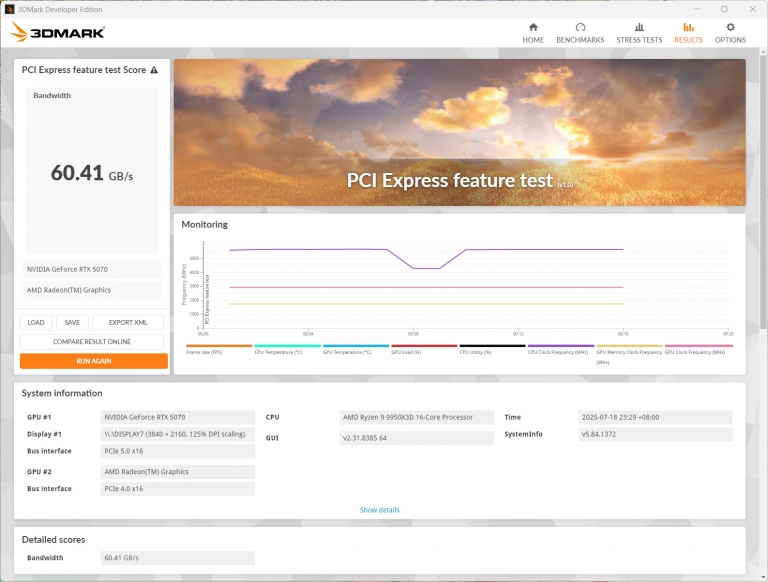This screenshot has width=768, height=582.
Task: Toggle the Frame rate (FPS) legend swatch
Action: pyautogui.click(x=219, y=346)
